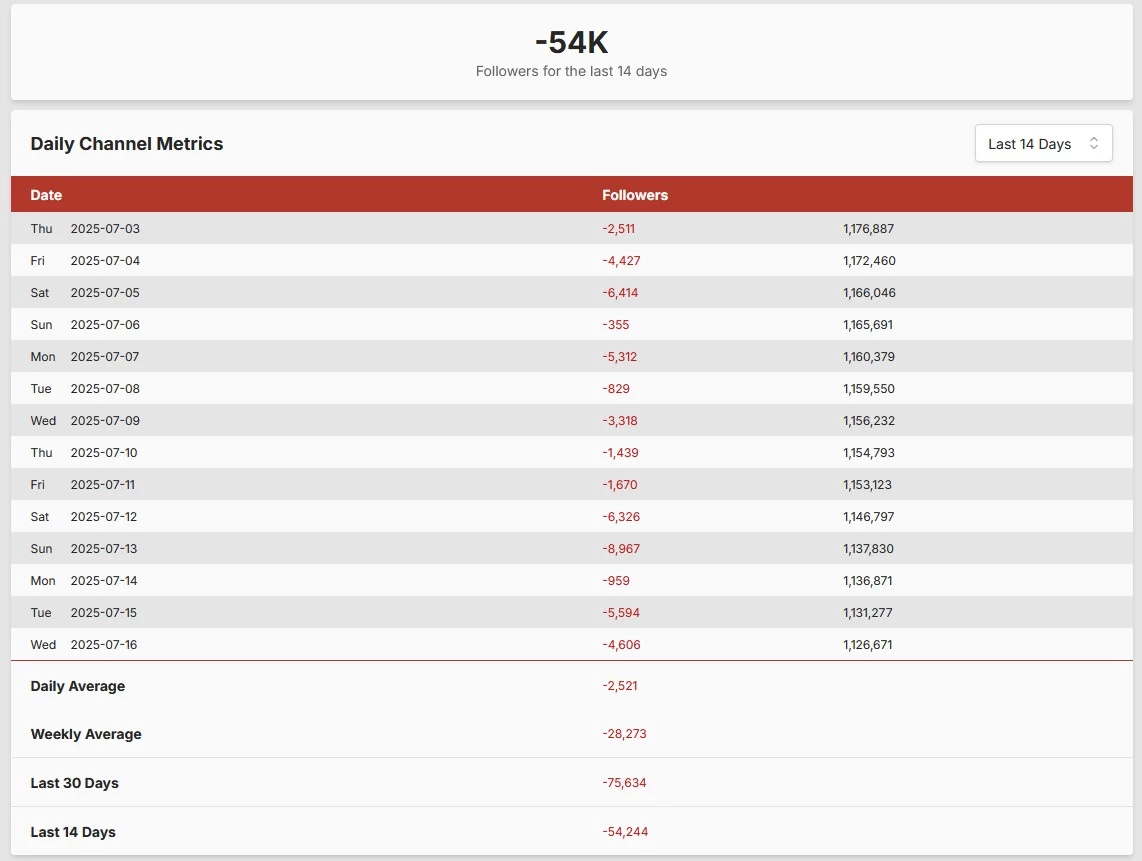Select date 2025-07-10 row
Viewport: 1142px width, 861px height.
(572, 453)
